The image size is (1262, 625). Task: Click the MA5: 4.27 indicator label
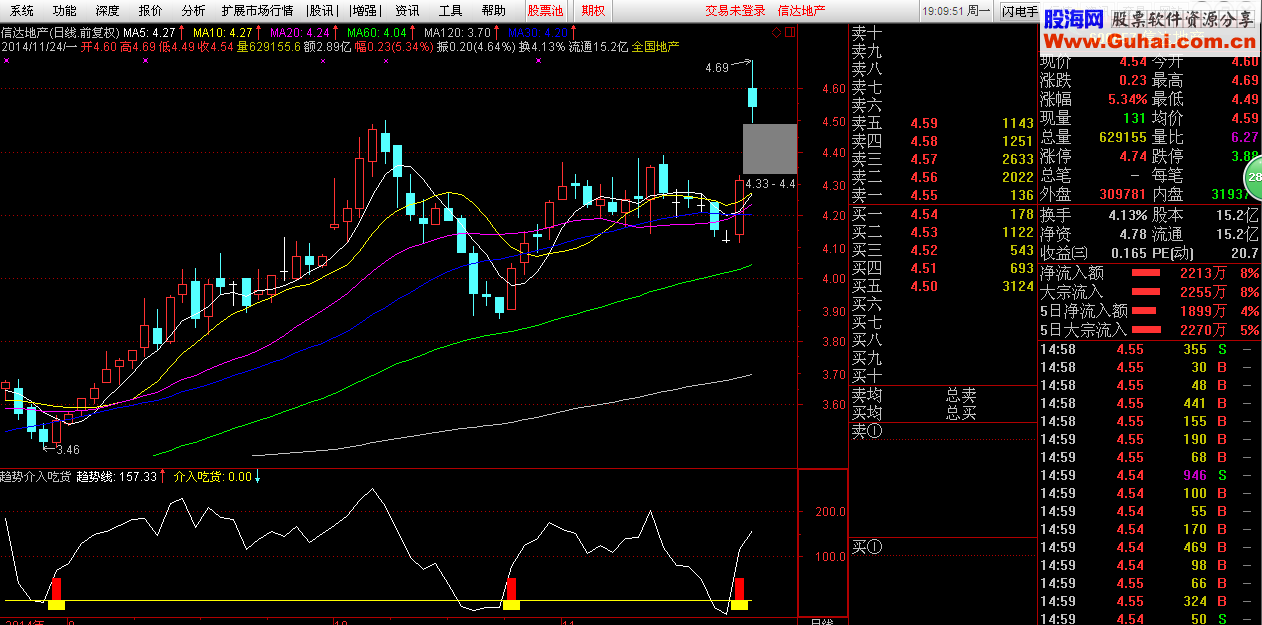[x=149, y=32]
